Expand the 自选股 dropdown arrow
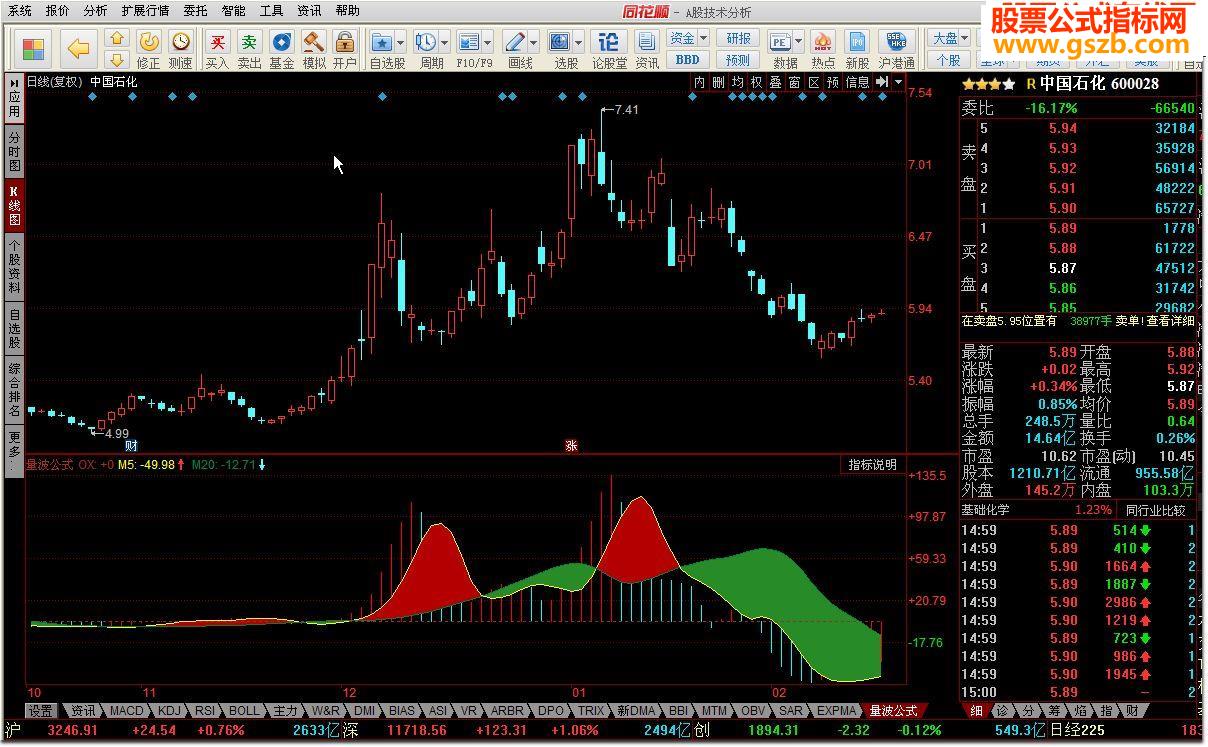Image resolution: width=1208 pixels, height=747 pixels. pyautogui.click(x=400, y=43)
